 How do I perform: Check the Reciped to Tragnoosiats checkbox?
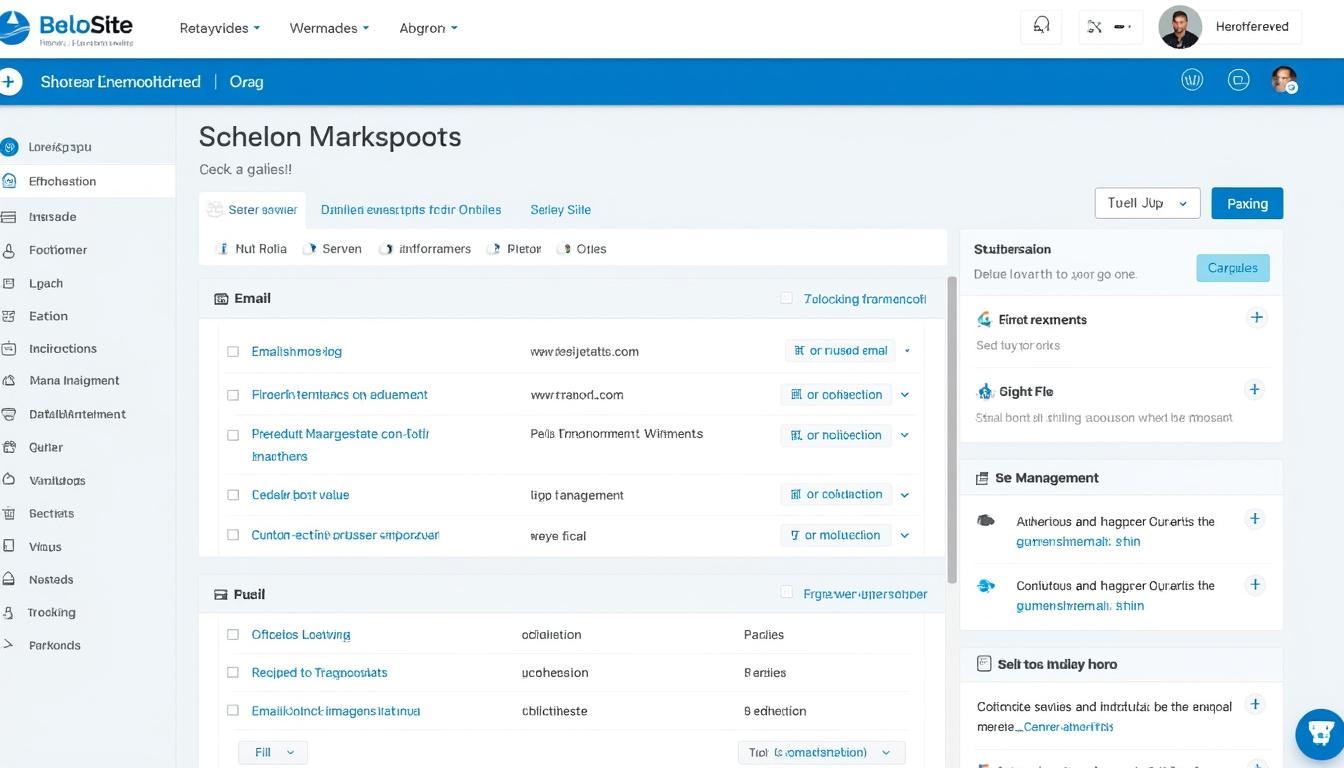point(233,673)
